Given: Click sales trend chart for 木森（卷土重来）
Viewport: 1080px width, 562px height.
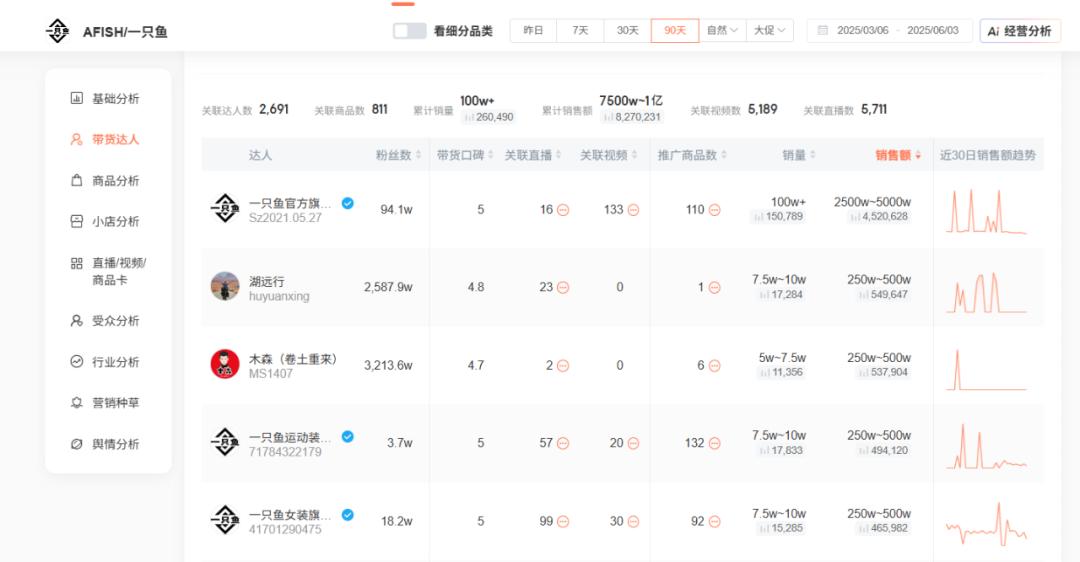Looking at the screenshot, I should (986, 370).
